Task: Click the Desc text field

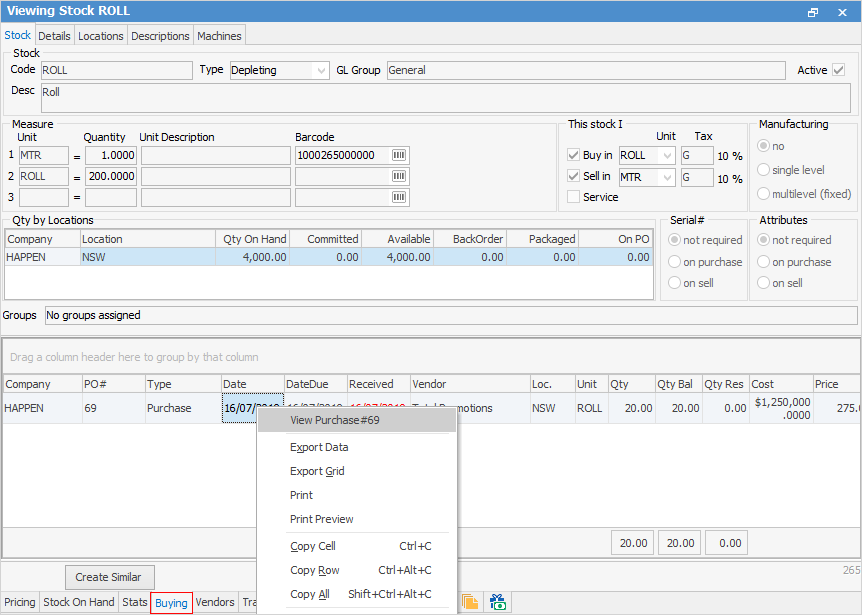Action: (444, 98)
